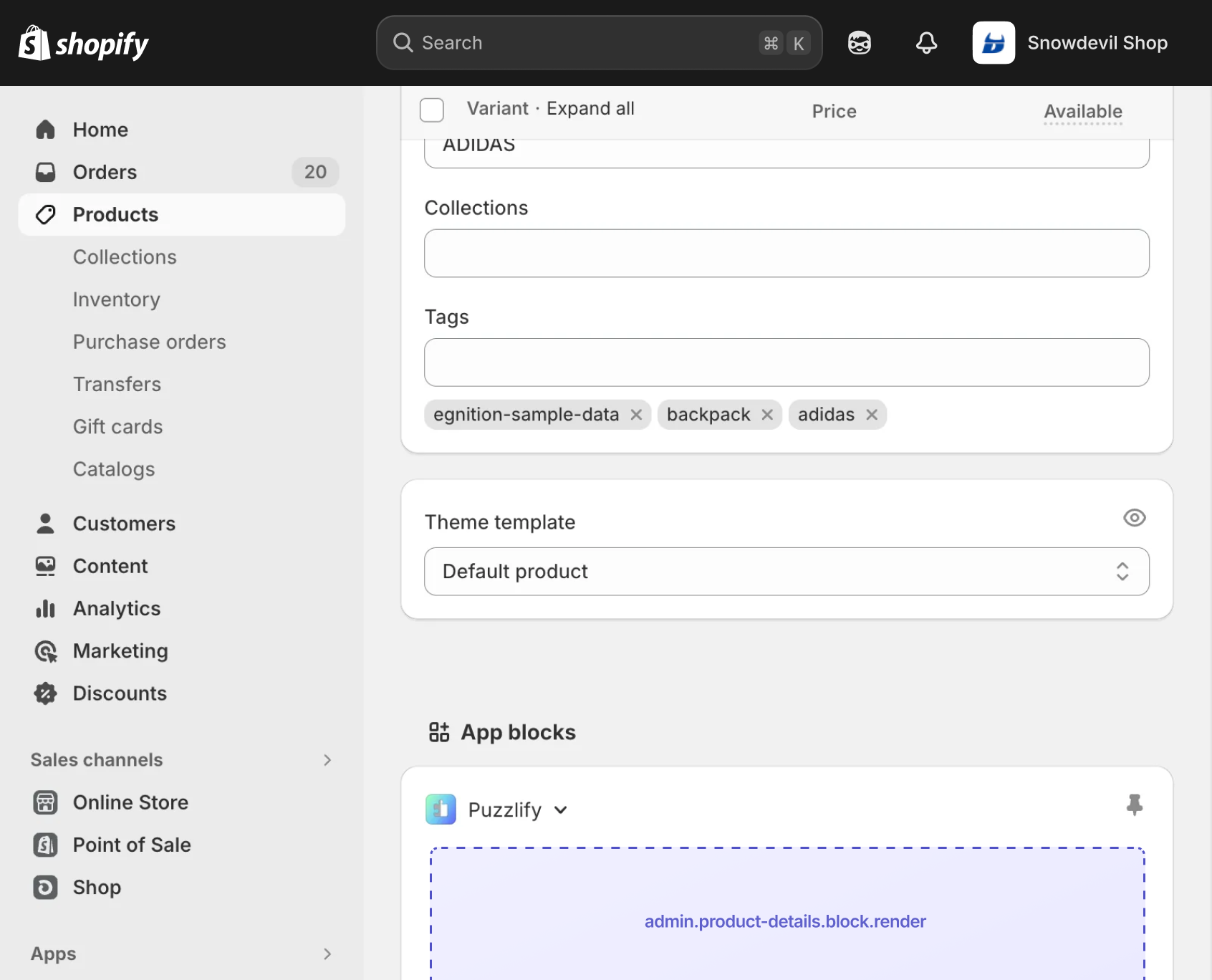Click the Snowdevil Shop account name
Screen dimensions: 1212x980
pos(1097,43)
